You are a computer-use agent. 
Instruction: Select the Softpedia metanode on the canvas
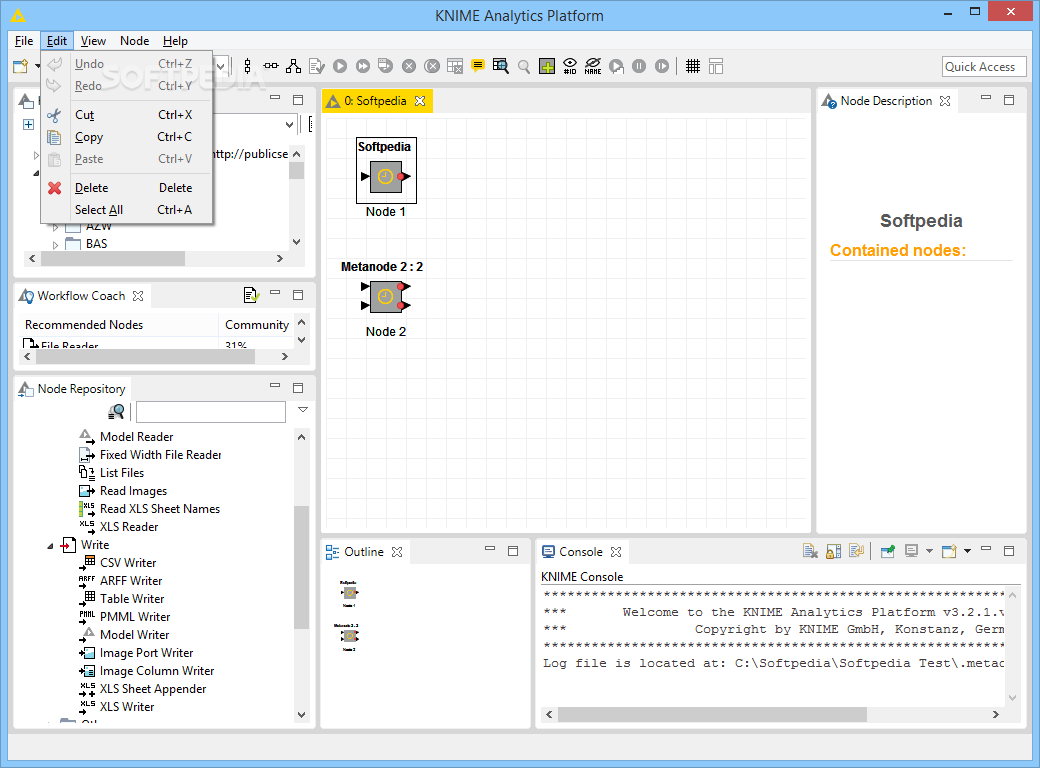coord(386,176)
